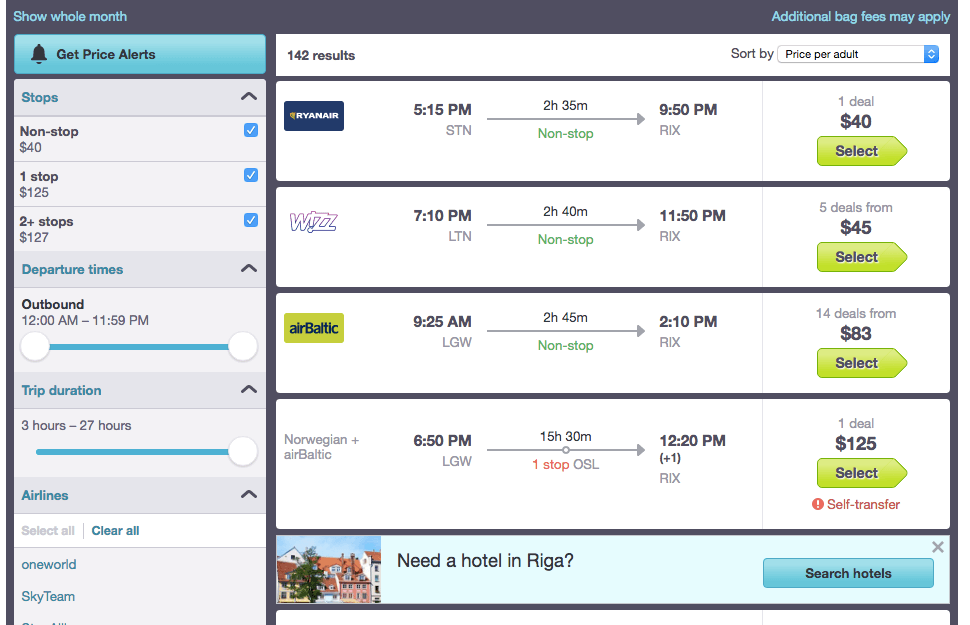
Task: Select the $45 Wizz Air flight
Action: point(862,257)
